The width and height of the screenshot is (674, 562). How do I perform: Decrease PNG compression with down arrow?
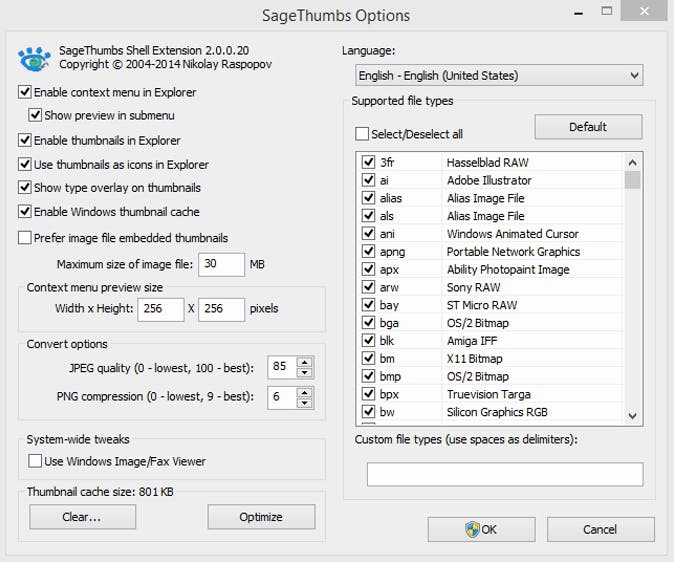tap(305, 402)
